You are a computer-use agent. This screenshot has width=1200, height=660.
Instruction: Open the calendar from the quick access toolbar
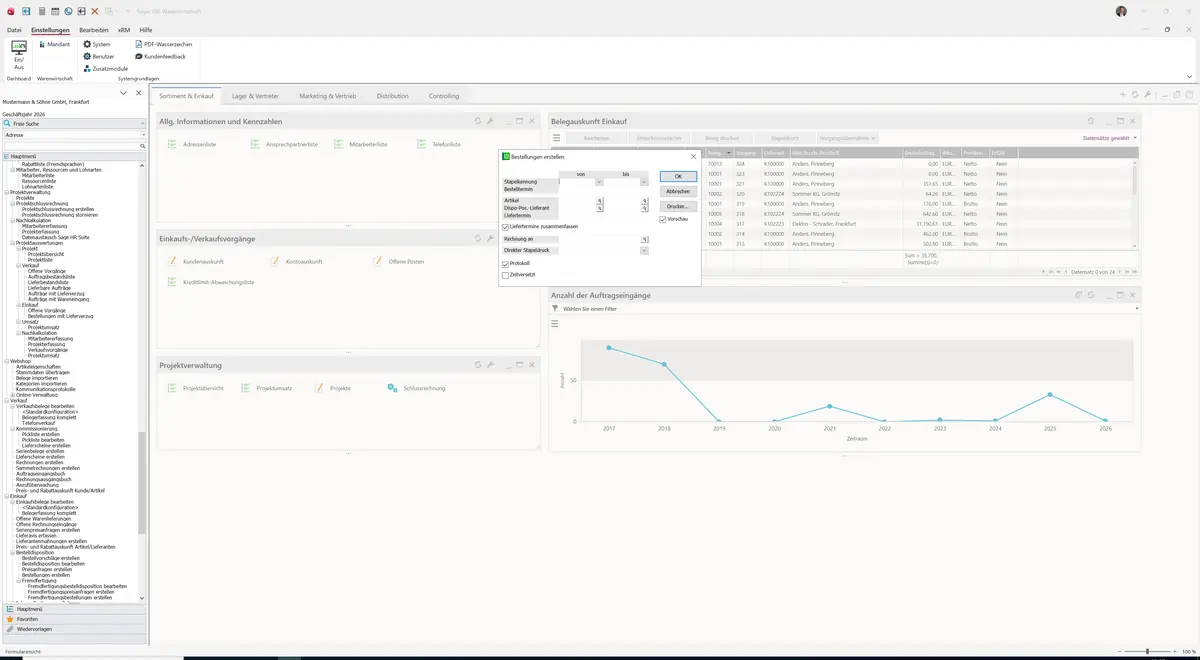(x=54, y=11)
